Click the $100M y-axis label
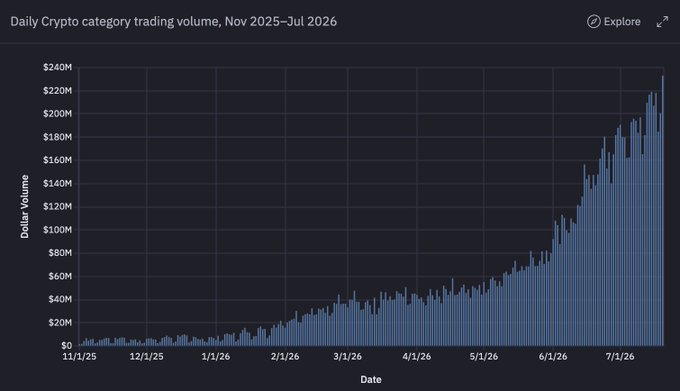 pos(58,230)
